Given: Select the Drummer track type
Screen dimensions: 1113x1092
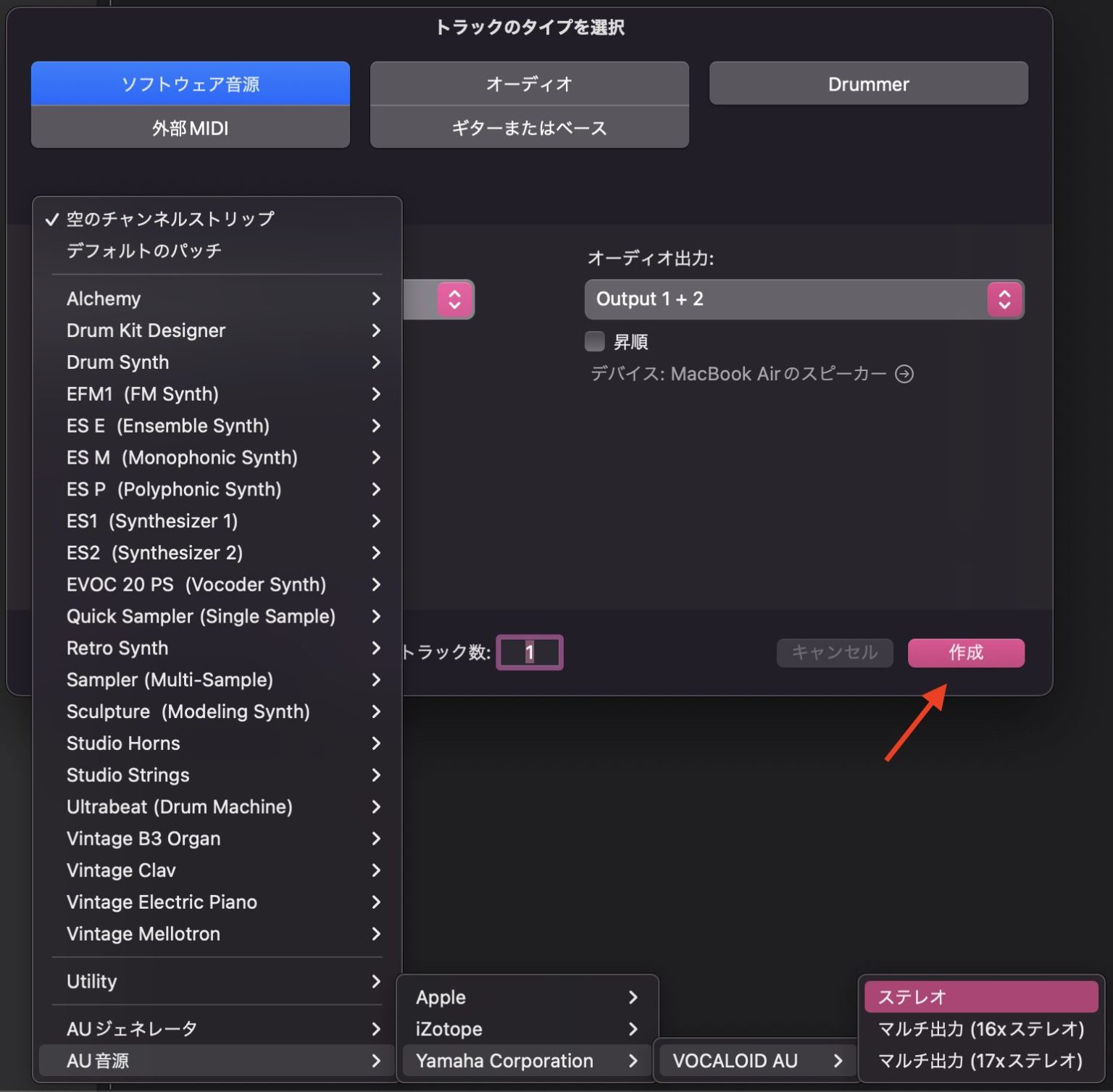Looking at the screenshot, I should (868, 83).
